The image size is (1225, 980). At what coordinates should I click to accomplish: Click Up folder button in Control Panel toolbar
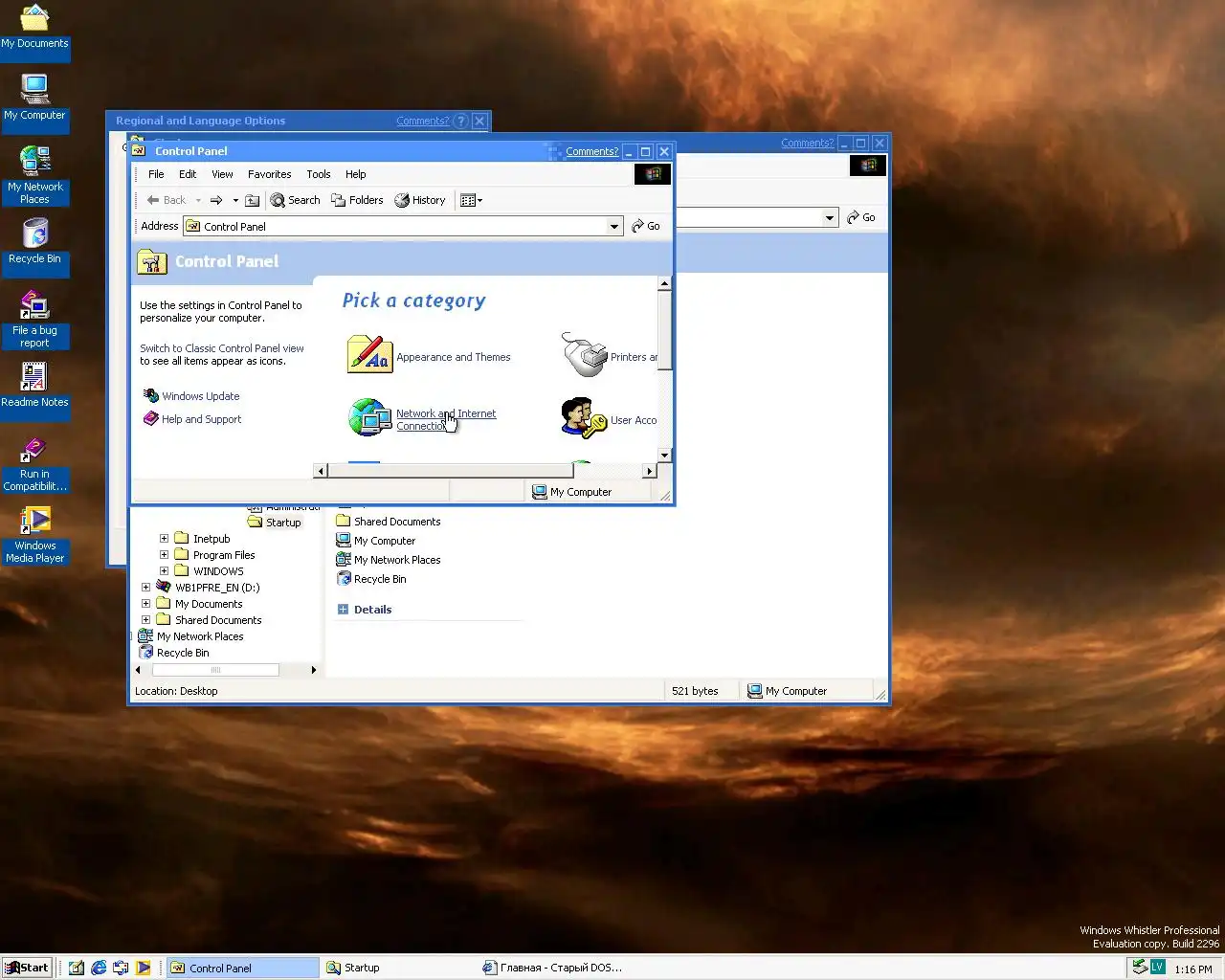(252, 200)
